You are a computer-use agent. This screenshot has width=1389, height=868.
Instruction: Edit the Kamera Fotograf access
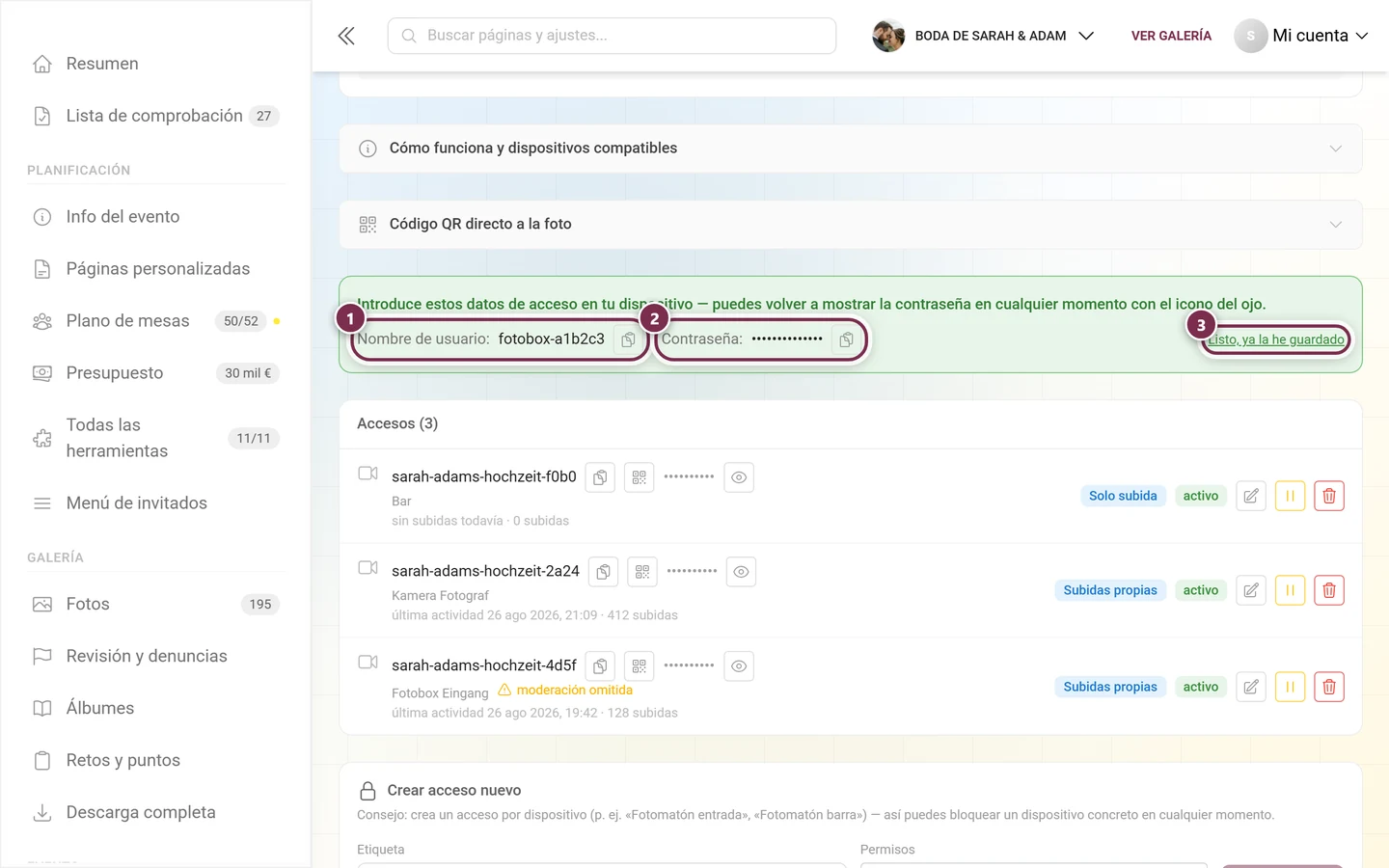tap(1251, 590)
